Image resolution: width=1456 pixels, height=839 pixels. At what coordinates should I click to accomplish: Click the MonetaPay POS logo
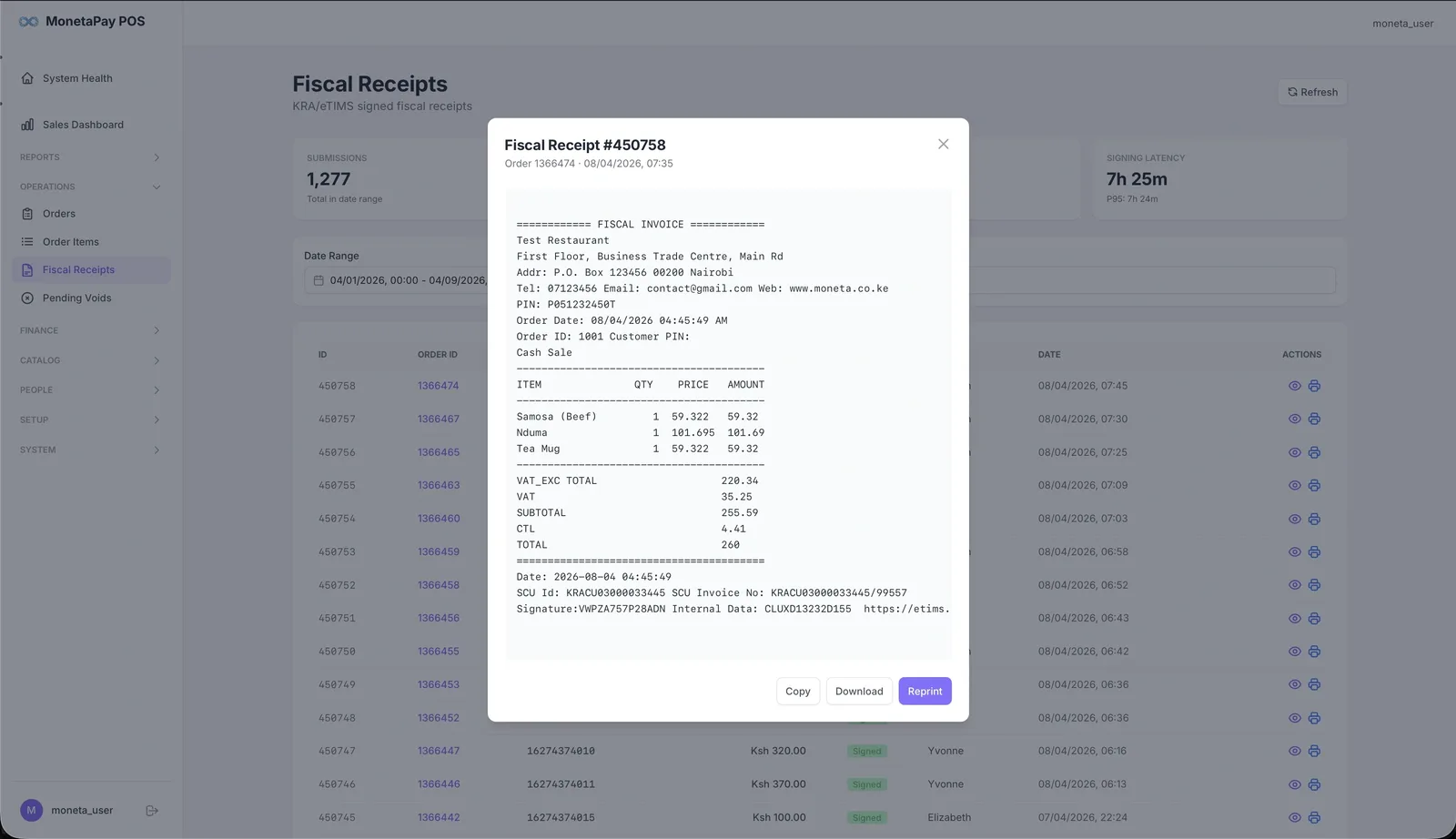tap(82, 21)
